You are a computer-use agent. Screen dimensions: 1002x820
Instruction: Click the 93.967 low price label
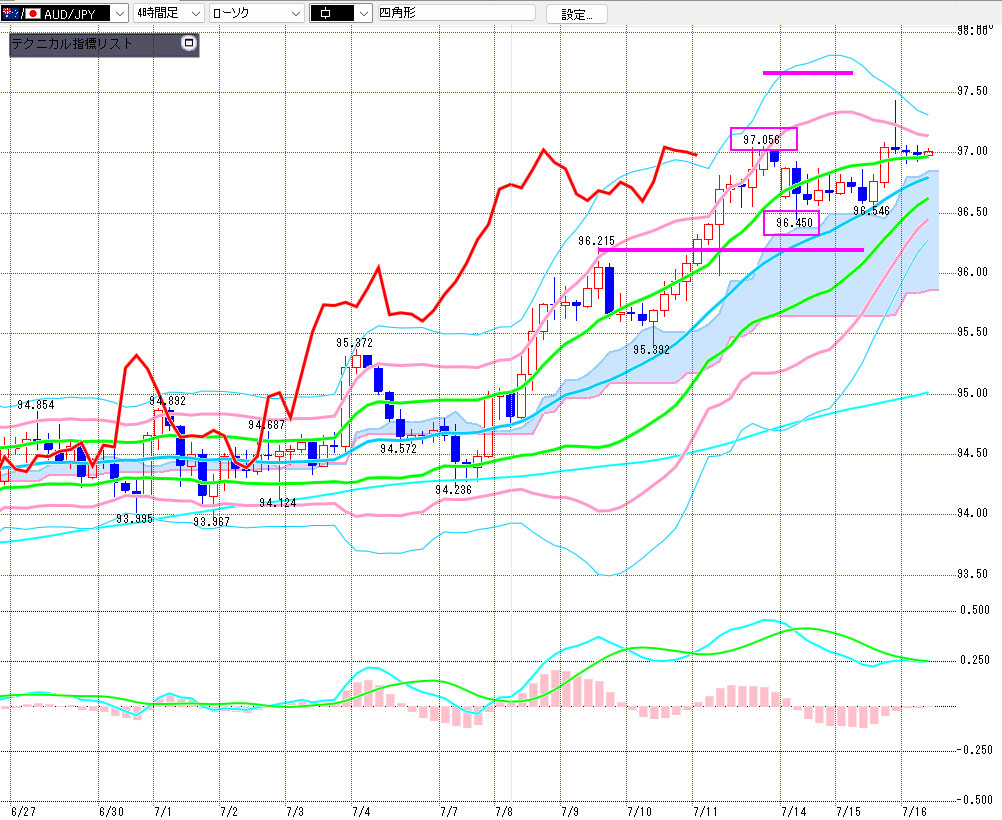click(x=212, y=522)
